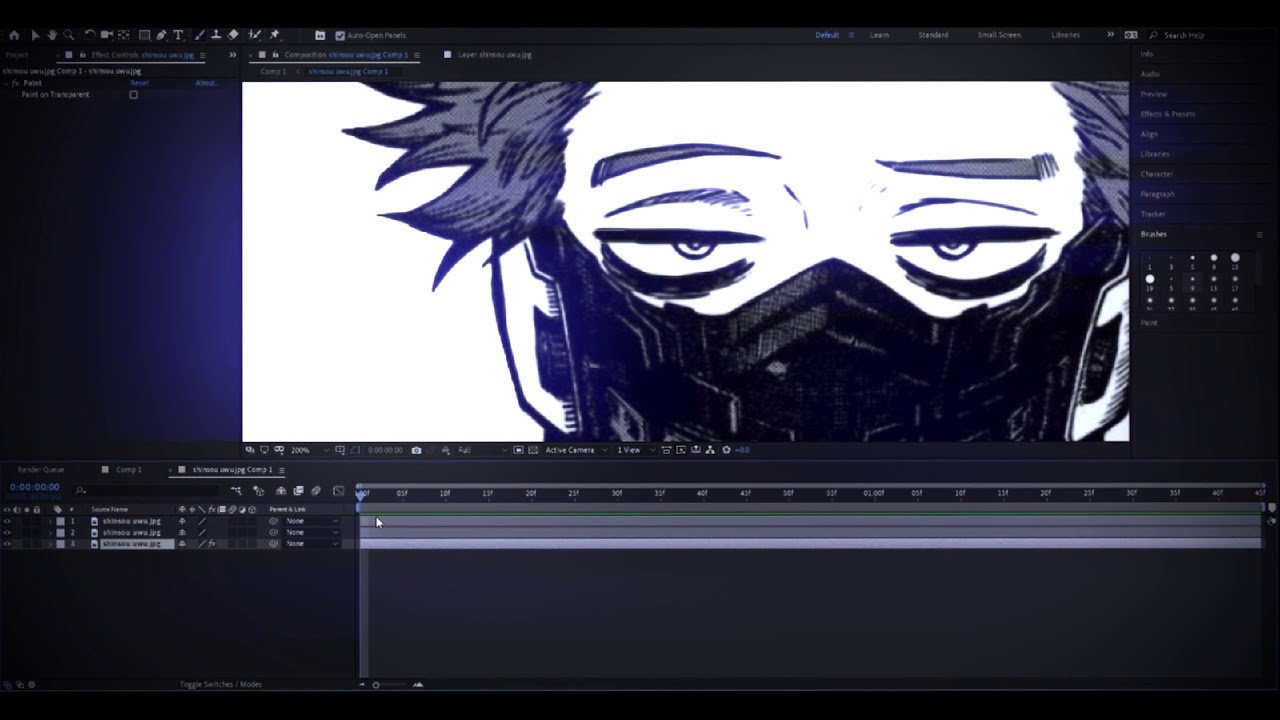Click the Home icon in toolbar
The image size is (1280, 720).
pos(14,35)
